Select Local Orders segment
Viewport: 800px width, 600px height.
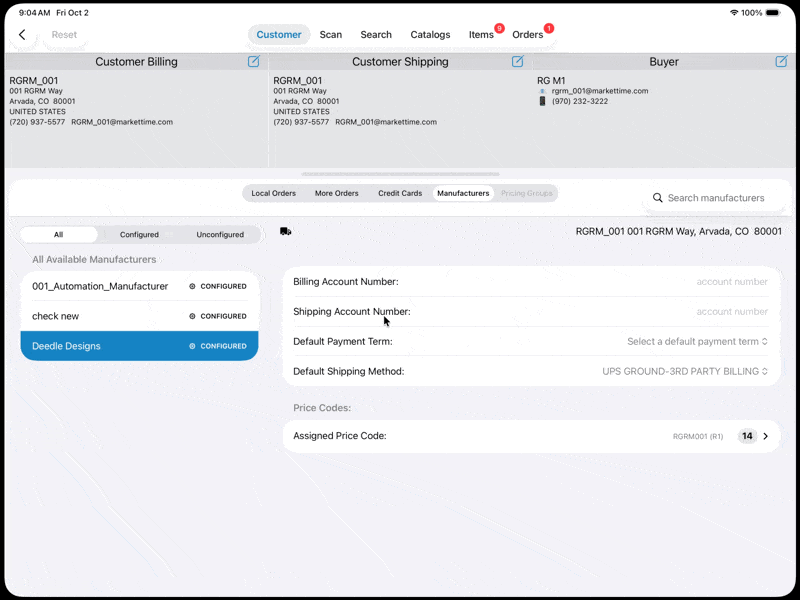(273, 193)
